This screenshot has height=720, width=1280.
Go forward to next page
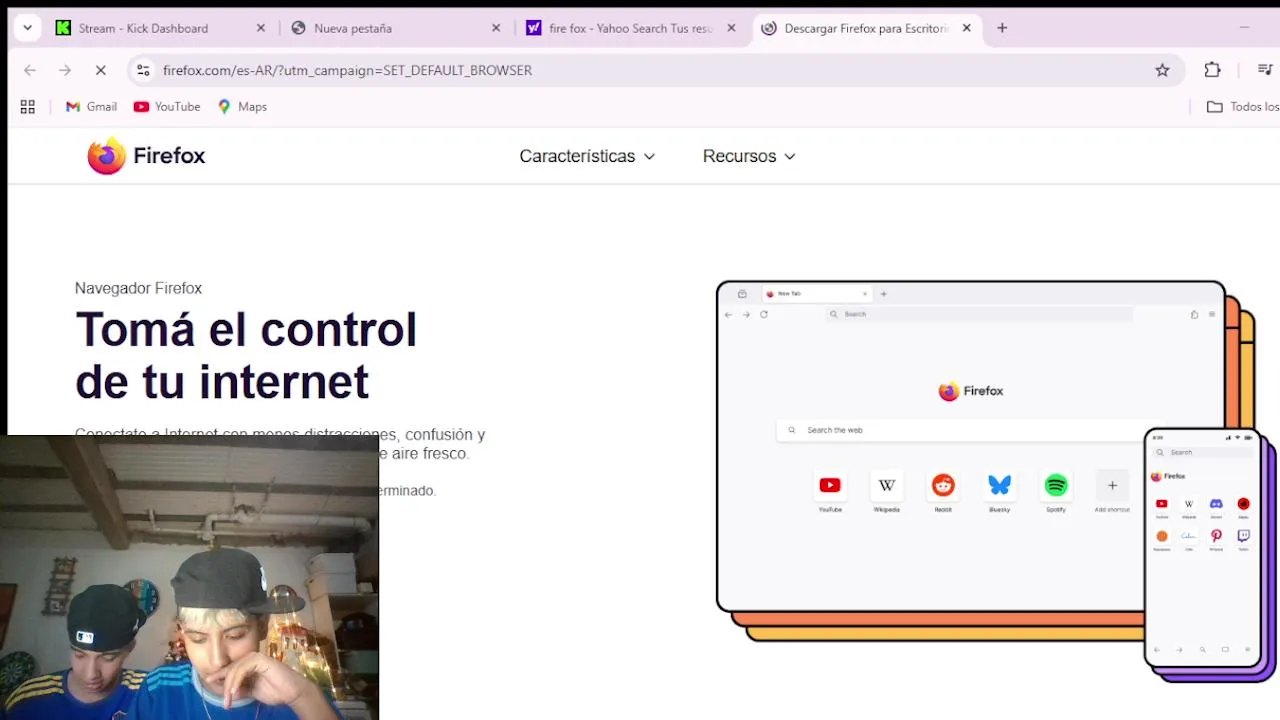pyautogui.click(x=65, y=70)
